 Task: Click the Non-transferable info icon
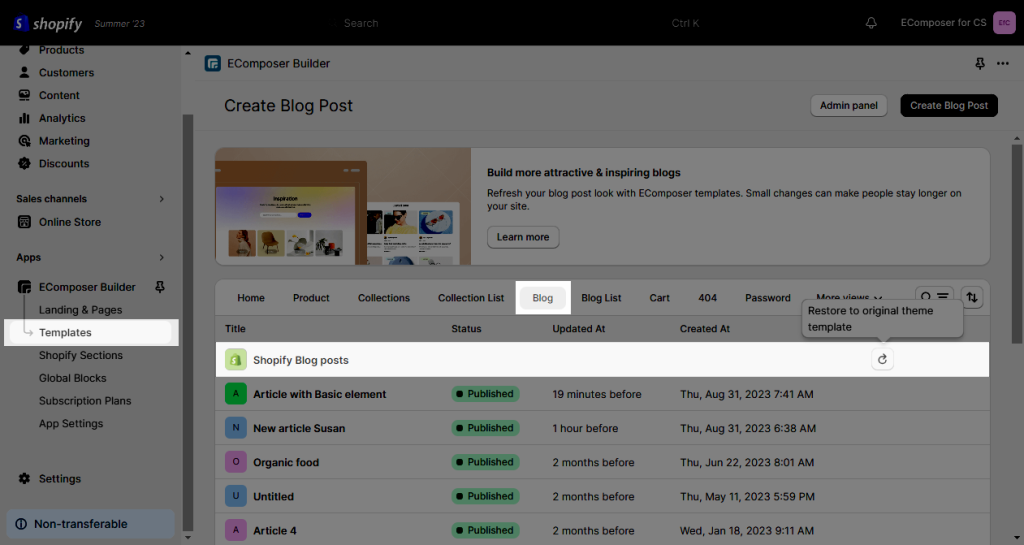21,524
